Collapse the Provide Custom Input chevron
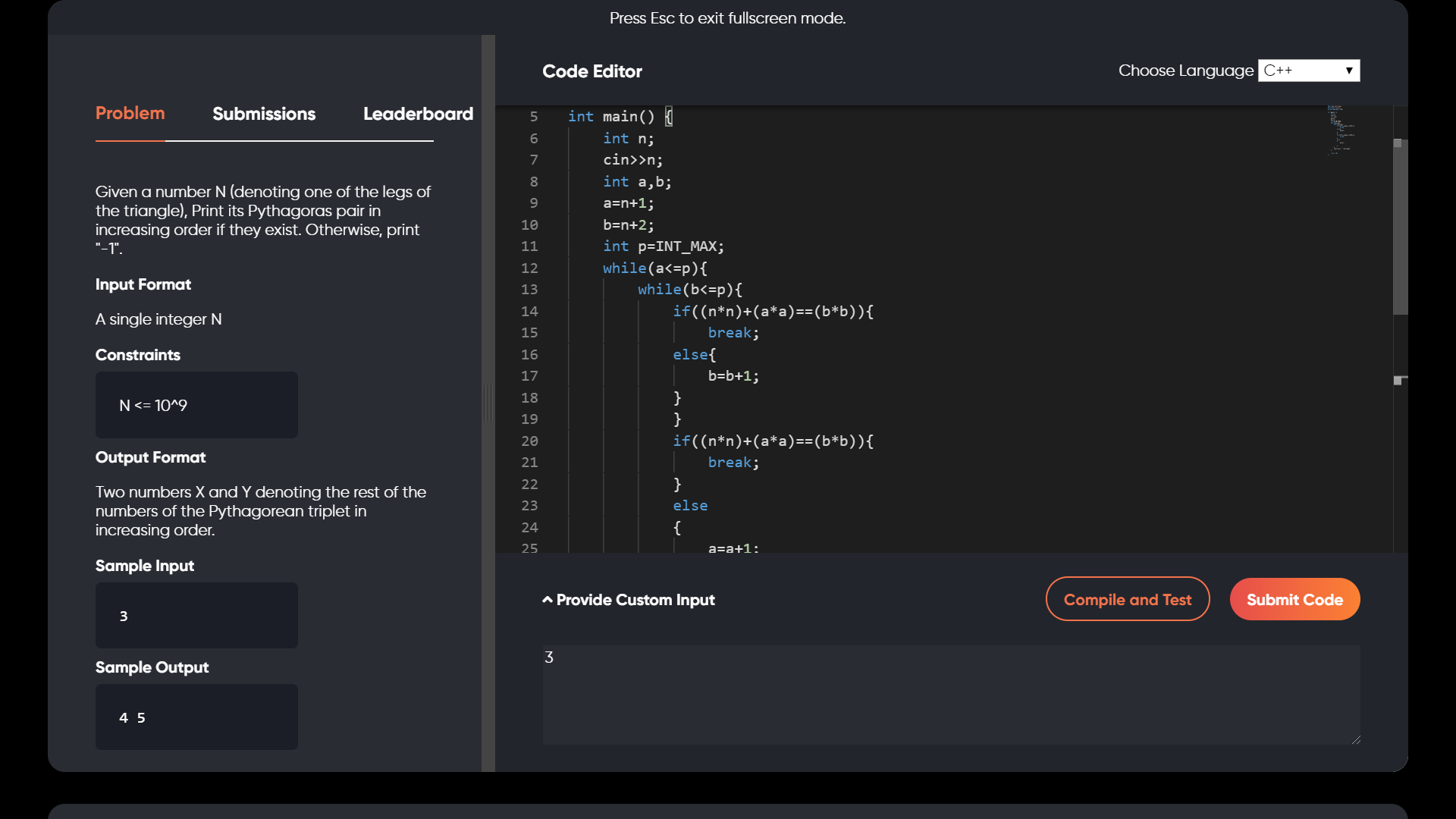 (548, 600)
